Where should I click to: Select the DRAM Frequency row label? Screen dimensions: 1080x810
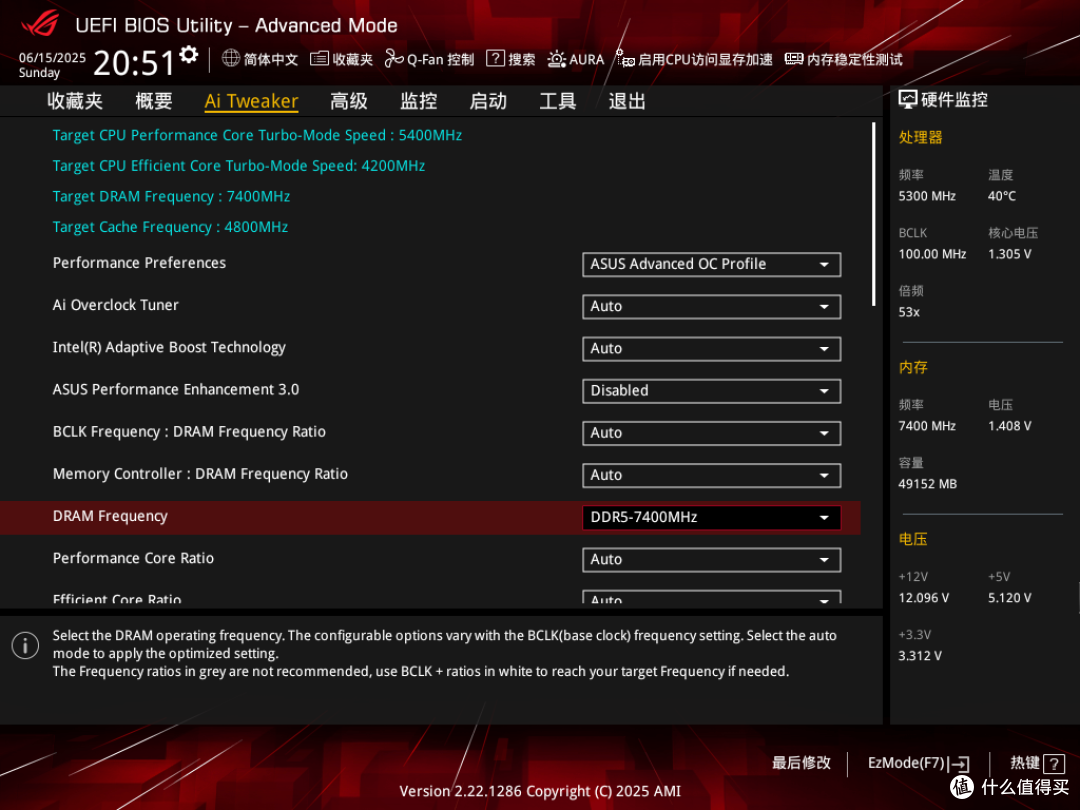coord(110,516)
